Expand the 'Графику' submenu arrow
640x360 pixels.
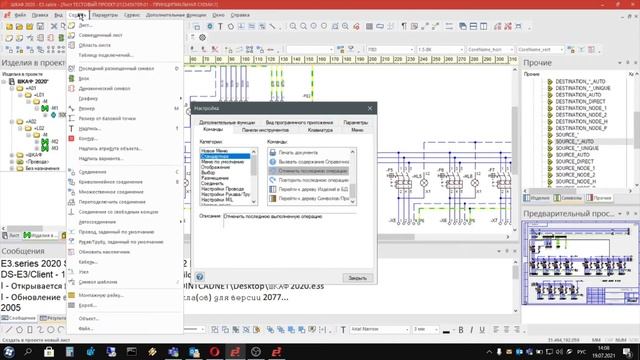pos(180,98)
